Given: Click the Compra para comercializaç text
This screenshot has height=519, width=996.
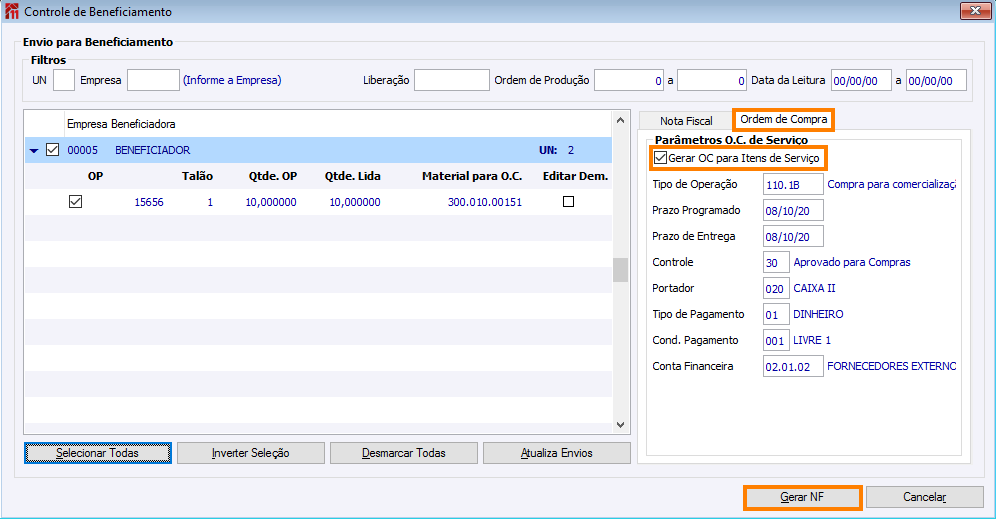Looking at the screenshot, I should pos(891,184).
